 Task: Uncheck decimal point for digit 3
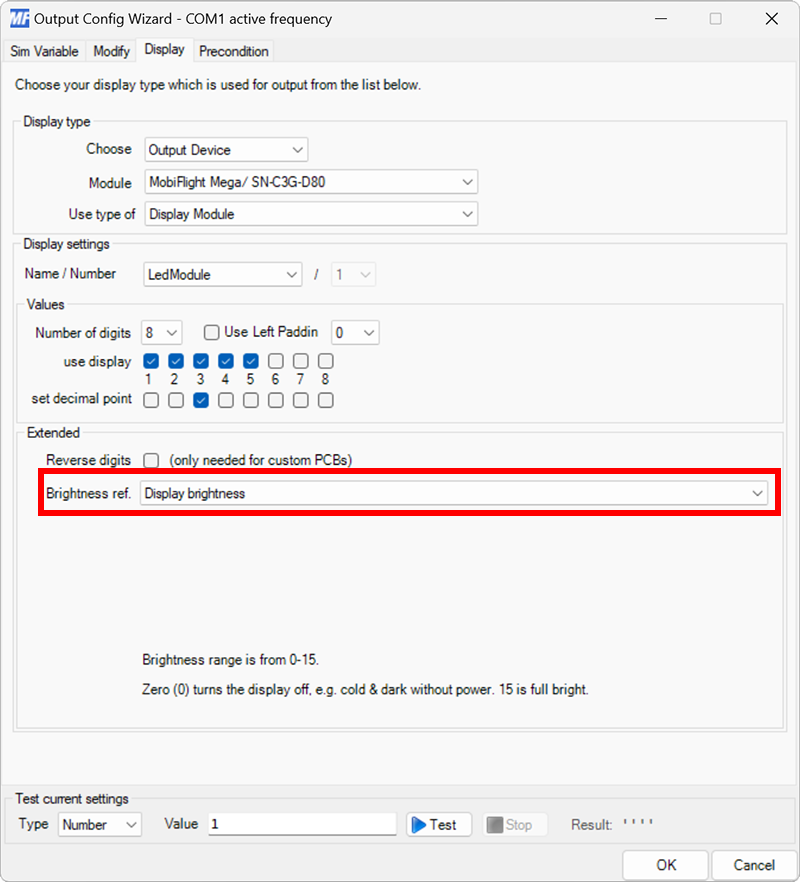coord(201,400)
